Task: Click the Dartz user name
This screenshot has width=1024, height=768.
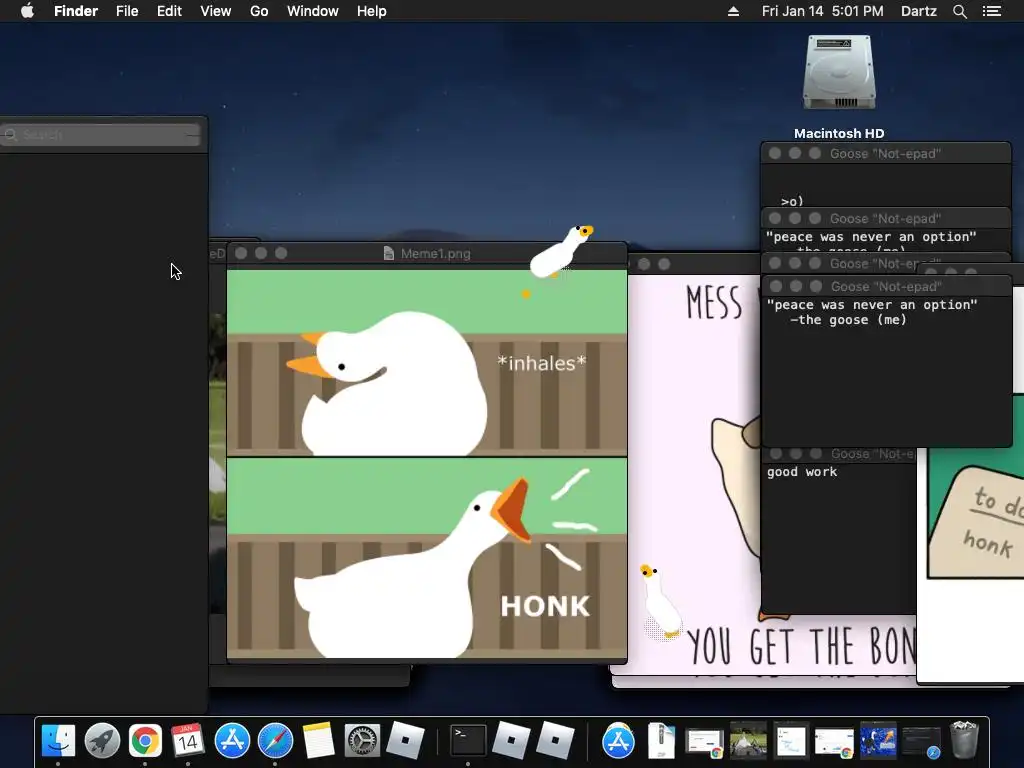Action: coord(919,11)
